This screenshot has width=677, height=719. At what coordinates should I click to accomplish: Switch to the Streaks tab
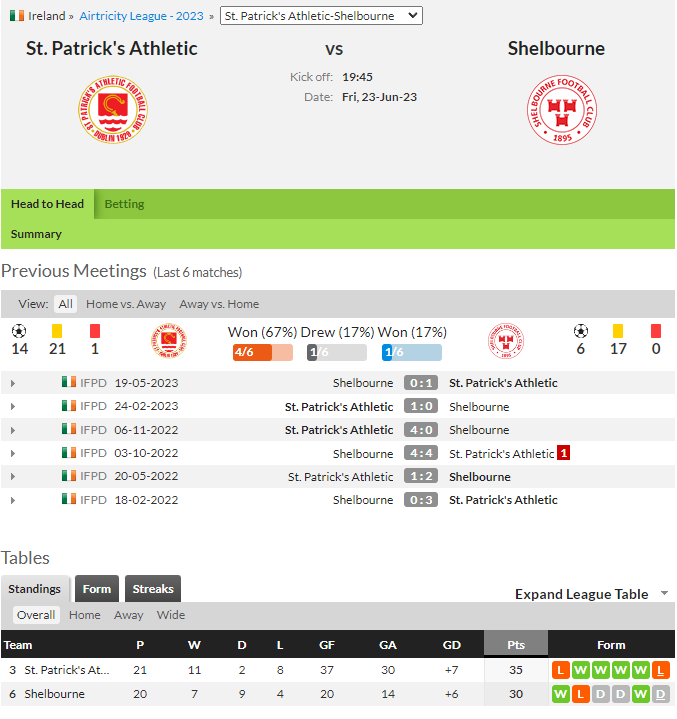153,589
